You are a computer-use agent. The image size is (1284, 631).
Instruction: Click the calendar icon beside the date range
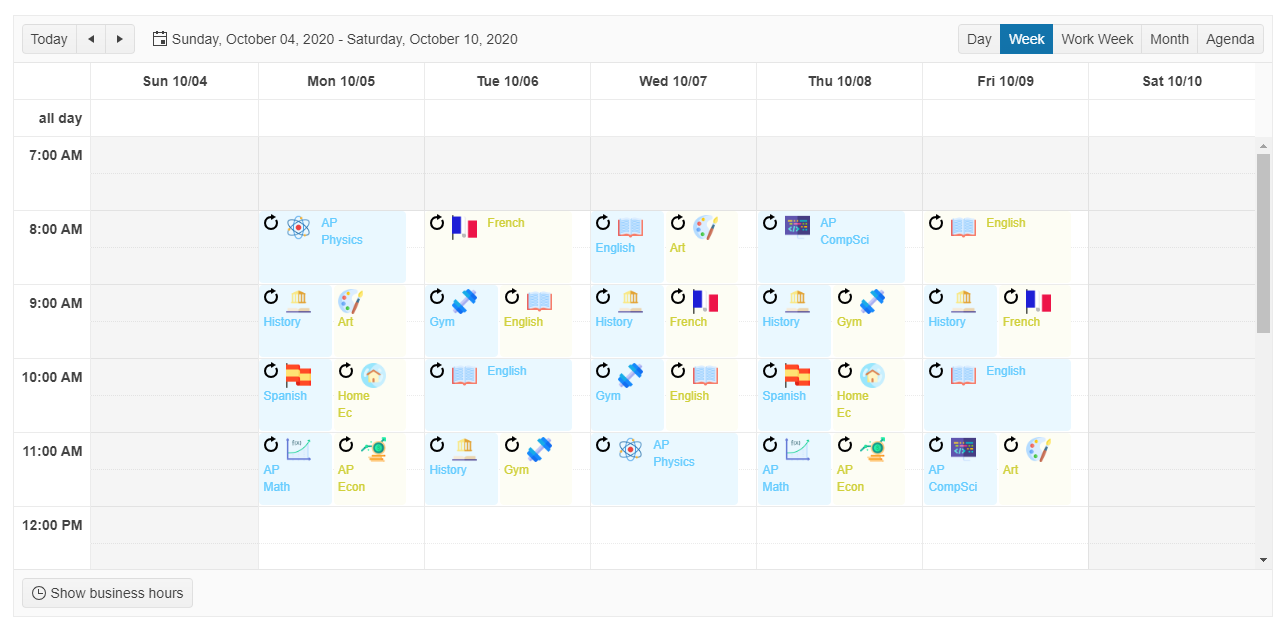(159, 38)
